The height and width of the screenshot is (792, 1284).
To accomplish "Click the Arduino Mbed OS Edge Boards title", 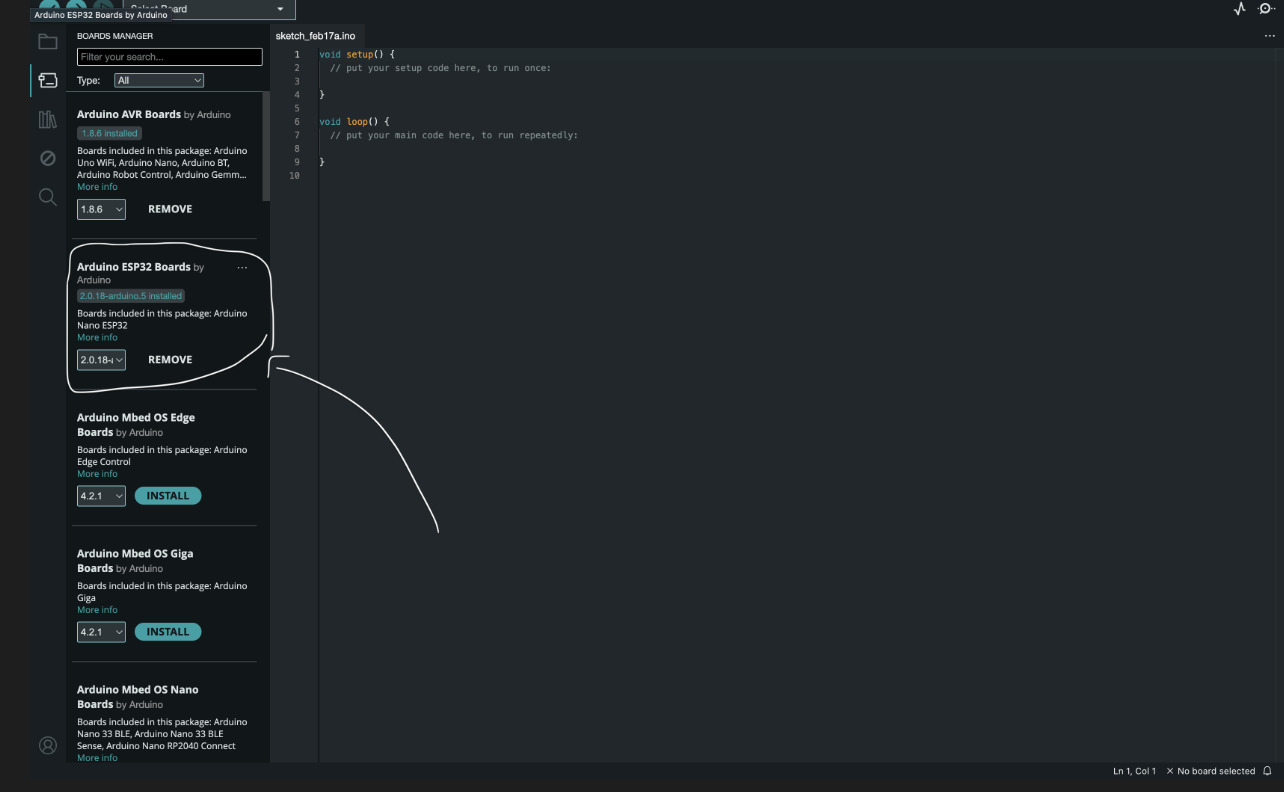I will coord(136,425).
